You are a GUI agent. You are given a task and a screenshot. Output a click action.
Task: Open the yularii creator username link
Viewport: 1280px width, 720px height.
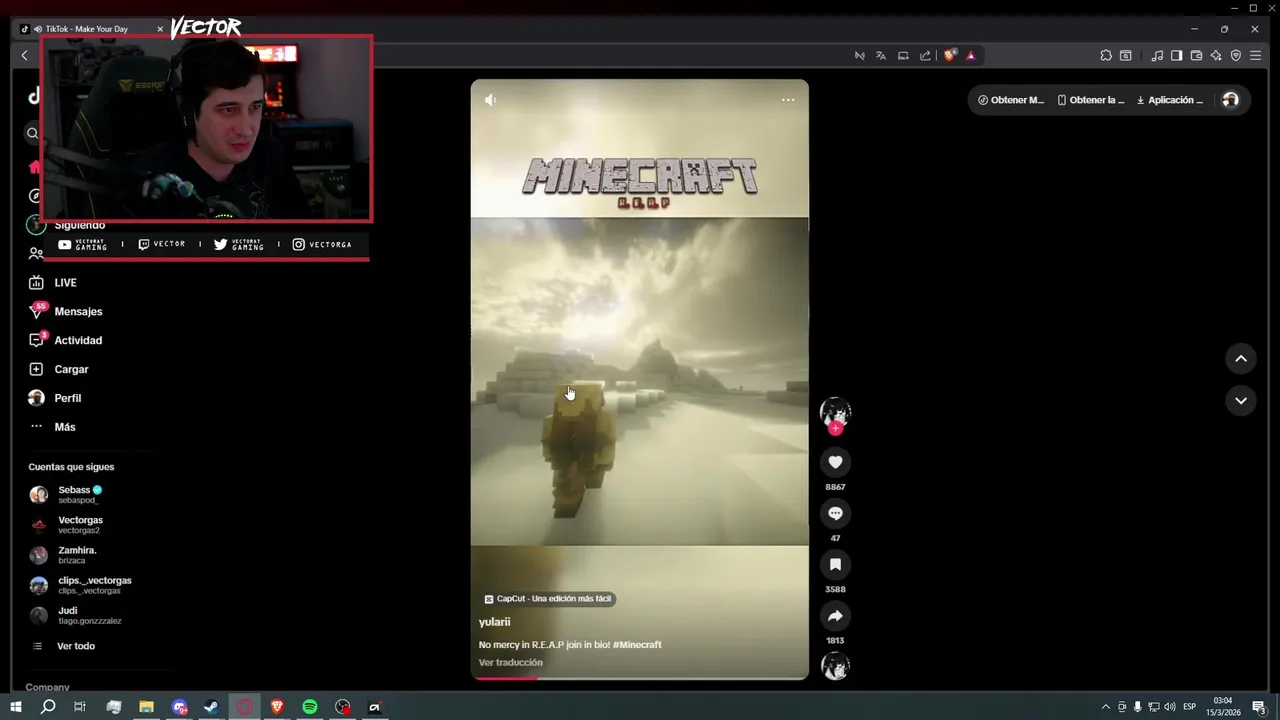494,622
